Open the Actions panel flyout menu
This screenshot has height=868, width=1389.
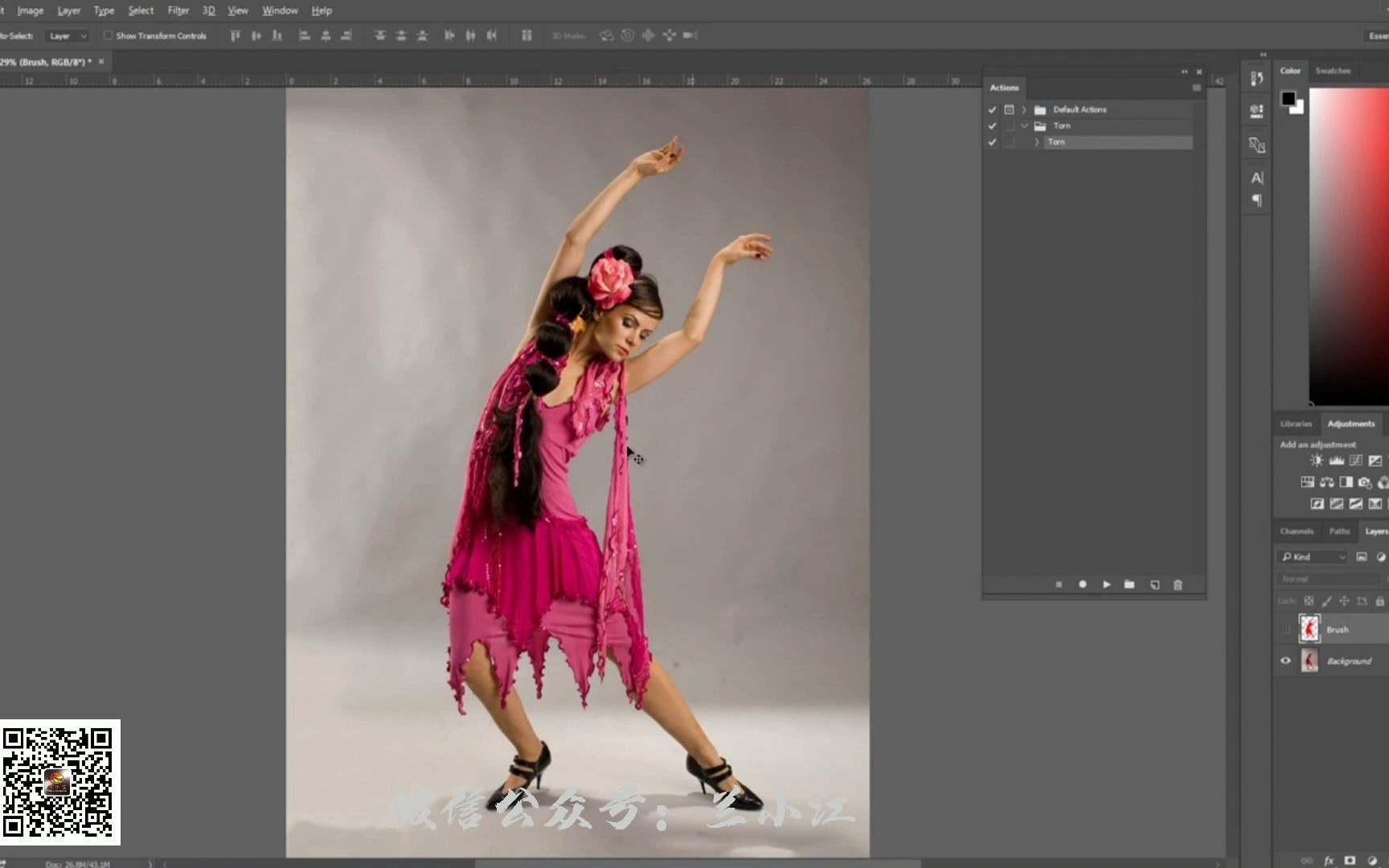(1196, 88)
